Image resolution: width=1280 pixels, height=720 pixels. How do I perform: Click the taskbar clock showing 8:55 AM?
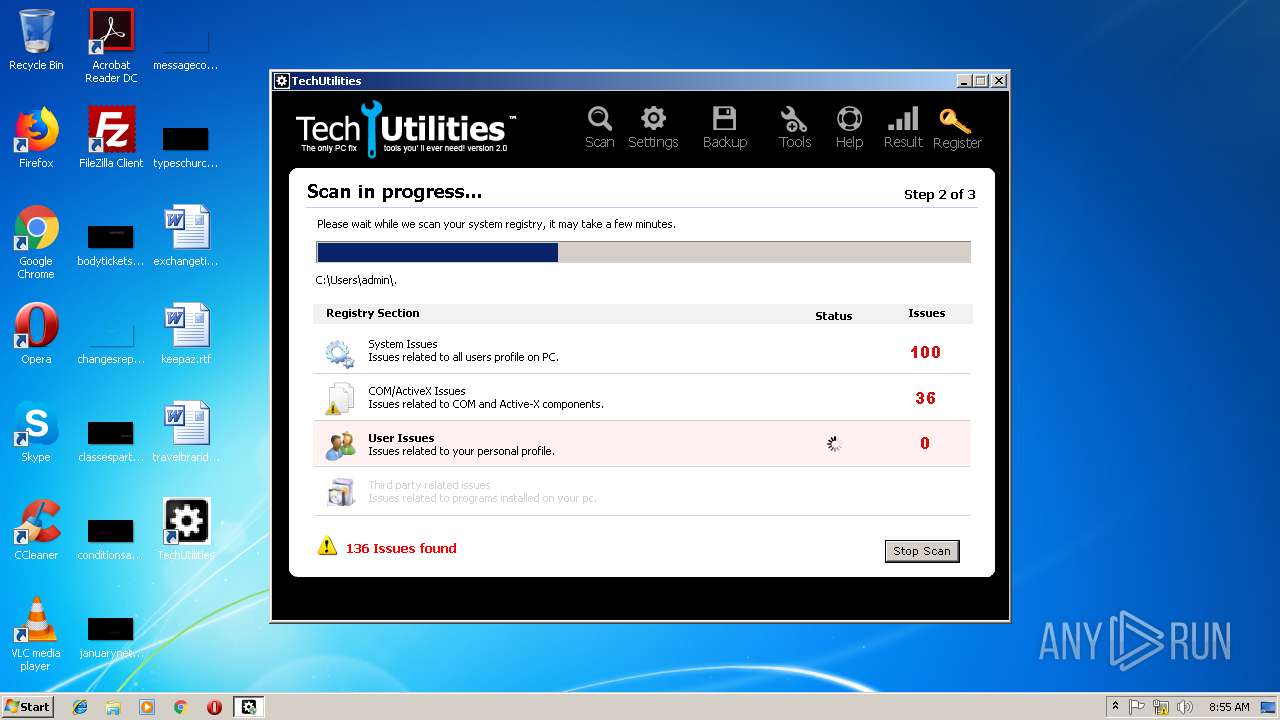pyautogui.click(x=1229, y=707)
